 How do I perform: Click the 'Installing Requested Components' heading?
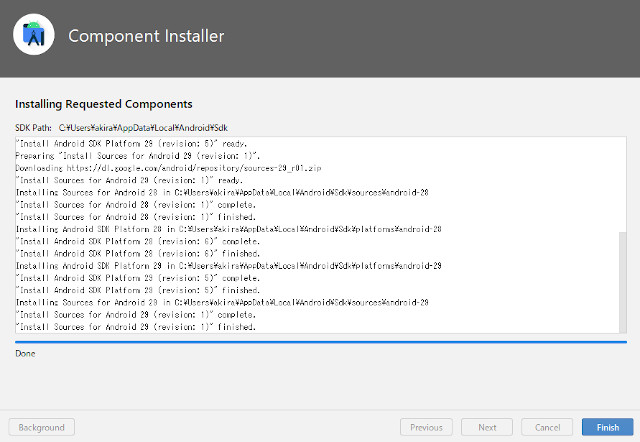point(104,104)
